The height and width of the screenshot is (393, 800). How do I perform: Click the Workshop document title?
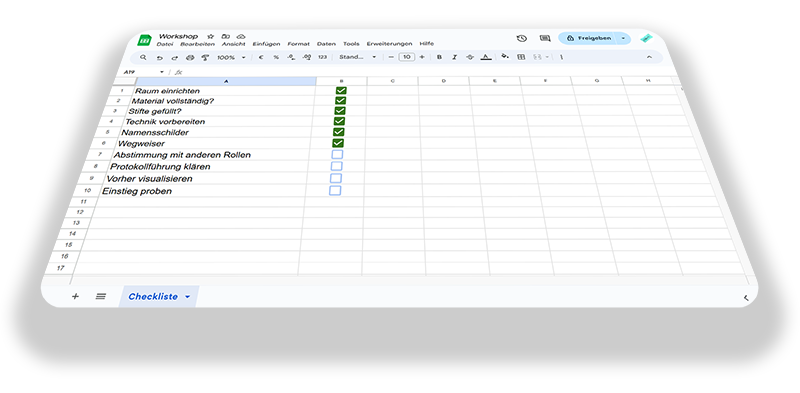(x=178, y=36)
